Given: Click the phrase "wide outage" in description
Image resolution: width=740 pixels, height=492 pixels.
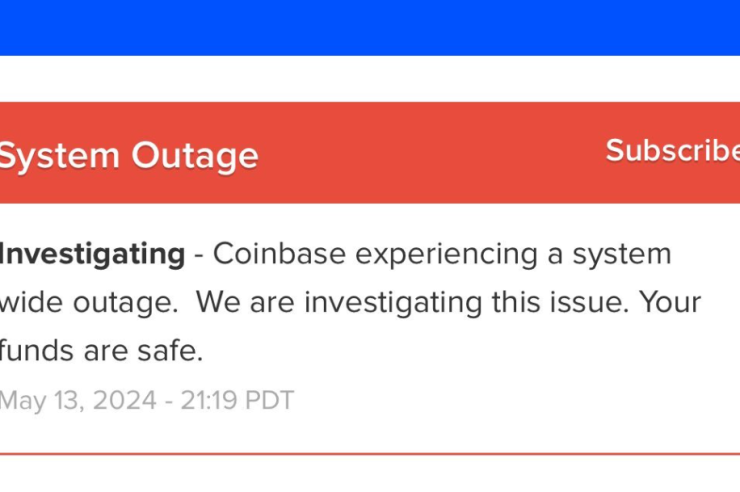Looking at the screenshot, I should (88, 302).
